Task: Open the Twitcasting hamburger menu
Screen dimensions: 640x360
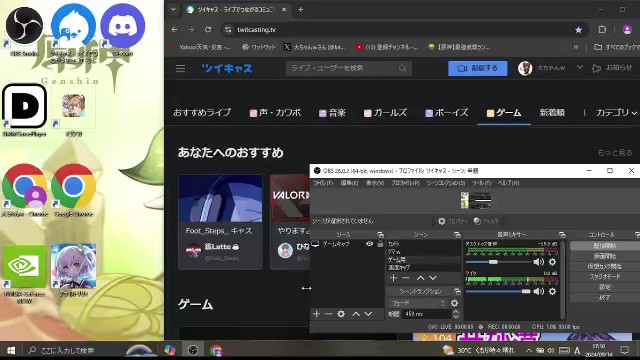Action: pos(180,68)
